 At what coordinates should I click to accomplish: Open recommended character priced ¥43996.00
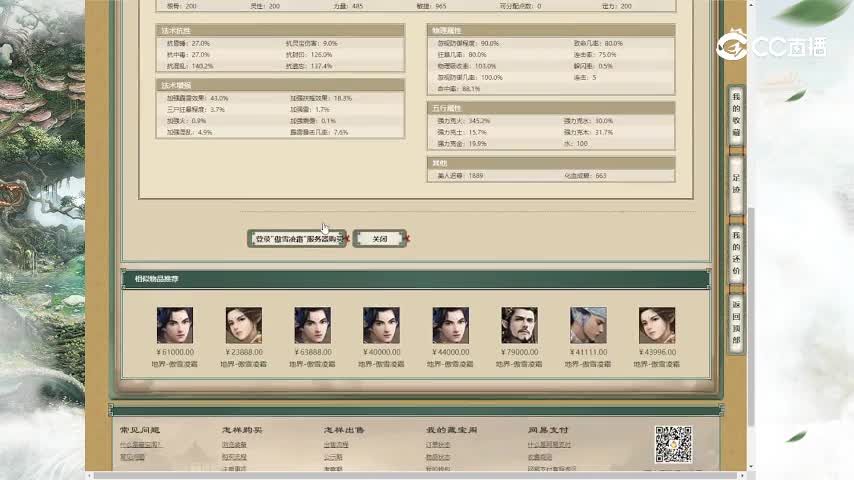click(657, 325)
